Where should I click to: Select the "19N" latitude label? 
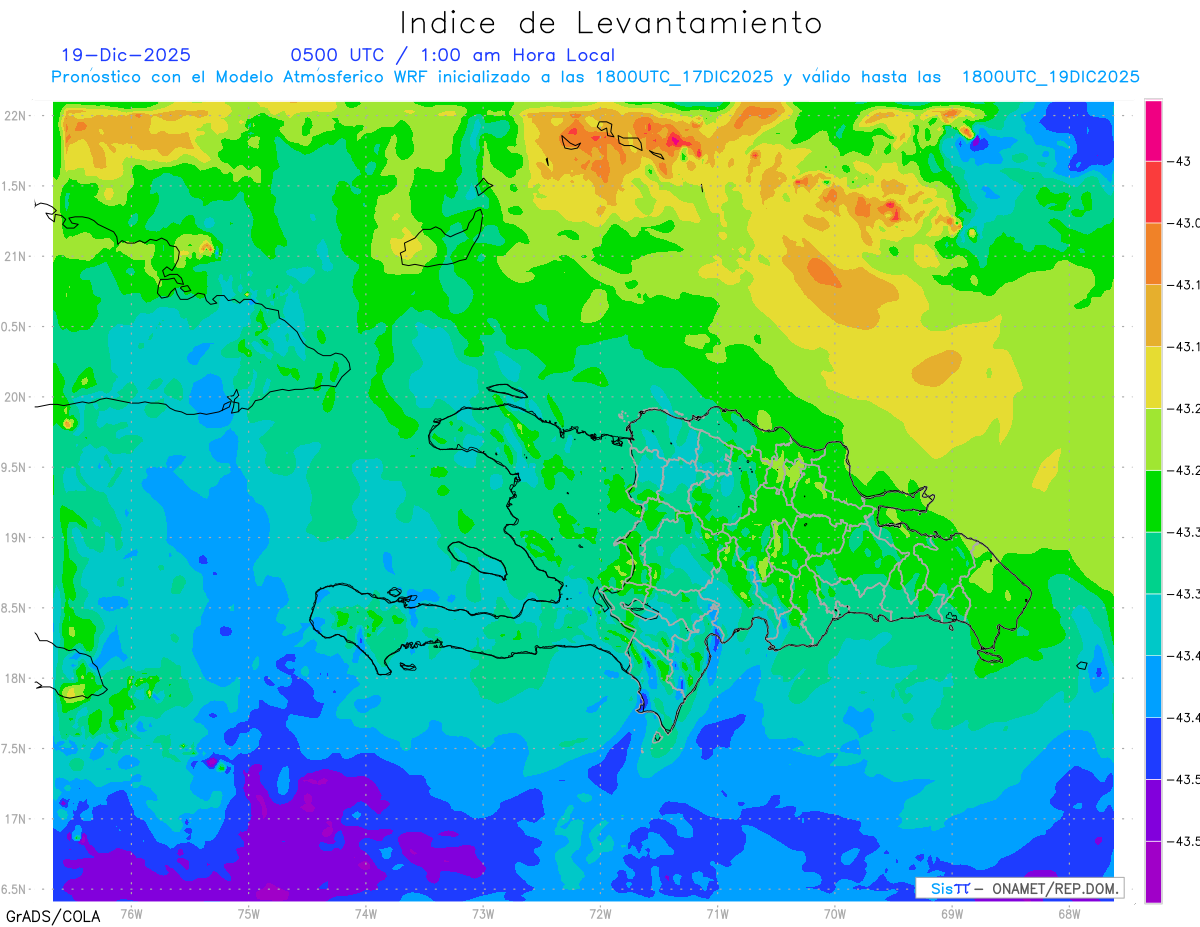click(16, 537)
